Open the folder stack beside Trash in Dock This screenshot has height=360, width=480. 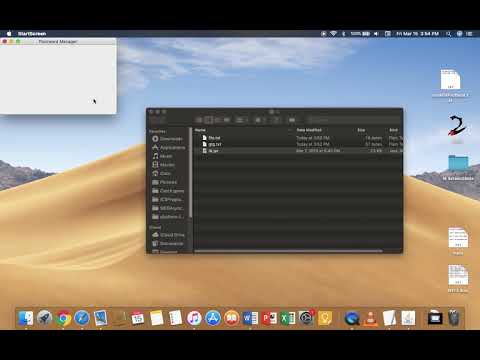click(x=435, y=318)
